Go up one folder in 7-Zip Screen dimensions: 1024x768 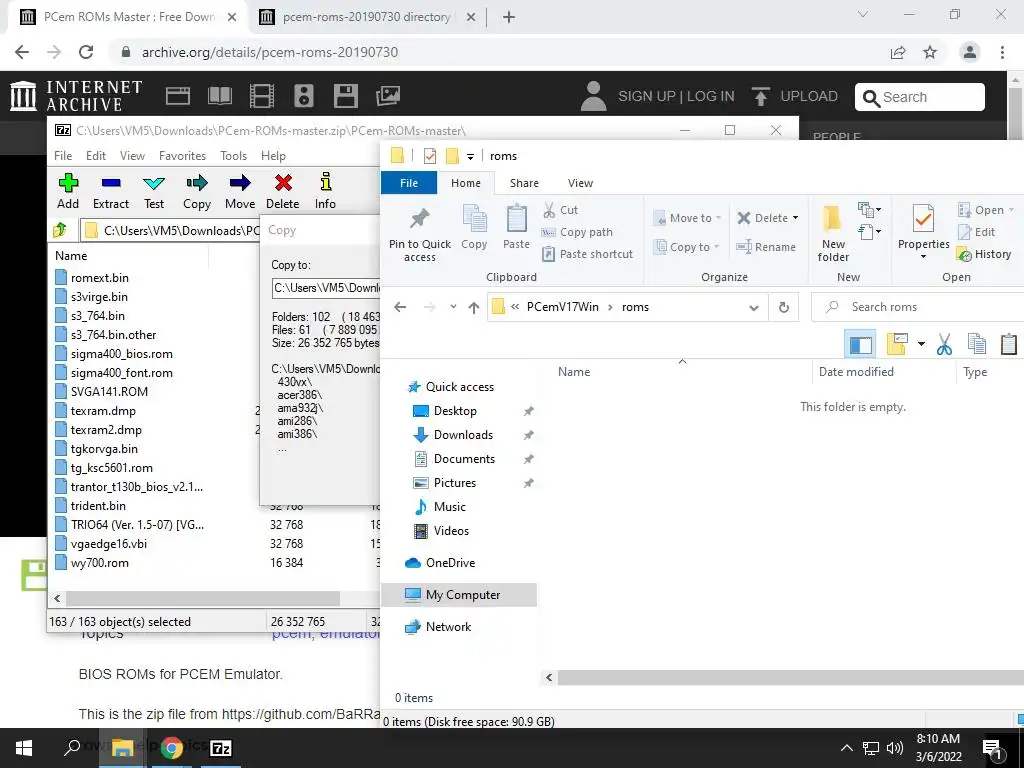point(60,230)
